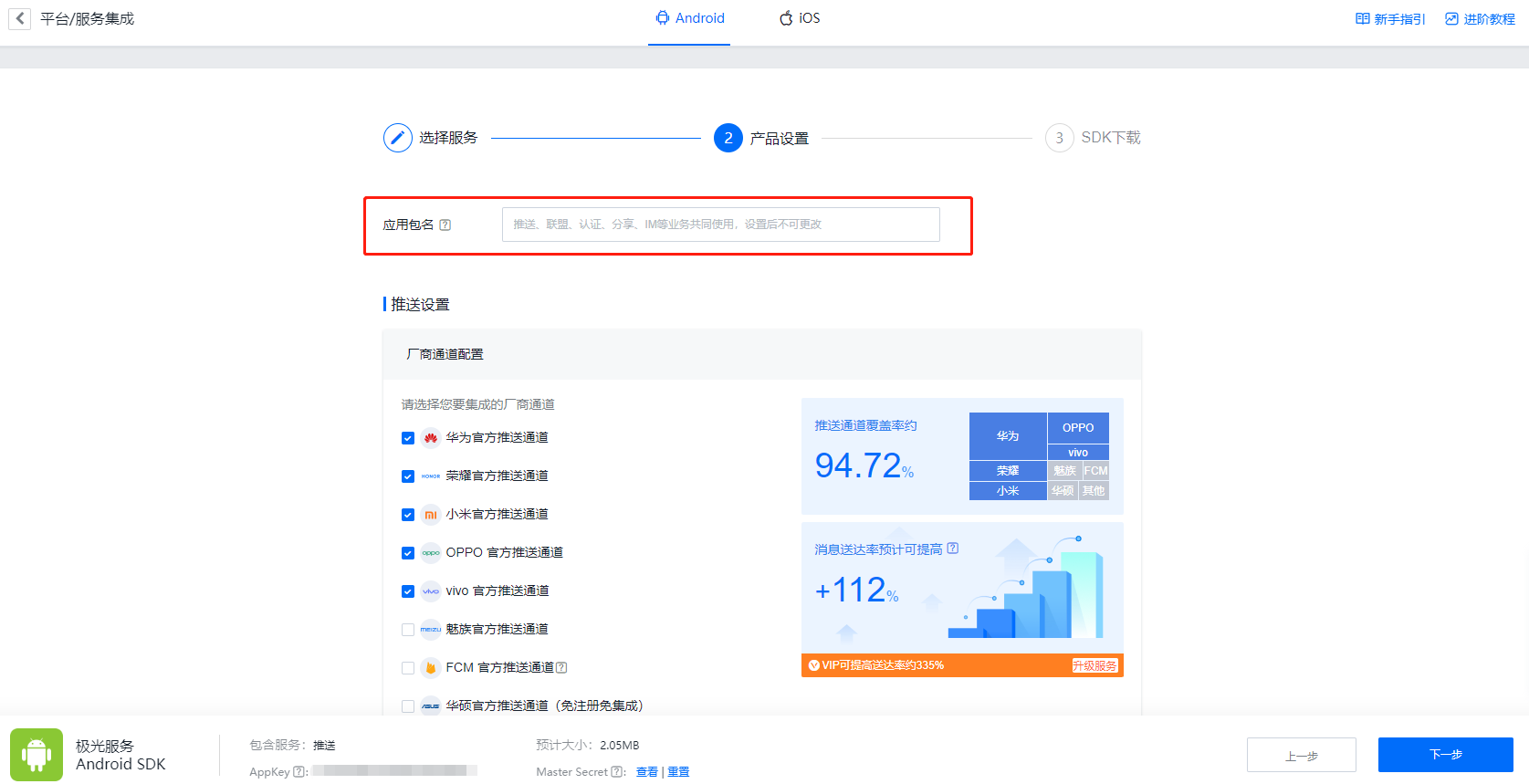Image resolution: width=1529 pixels, height=784 pixels.
Task: Click the 小米 block in coverage chart
Action: pyautogui.click(x=1008, y=491)
